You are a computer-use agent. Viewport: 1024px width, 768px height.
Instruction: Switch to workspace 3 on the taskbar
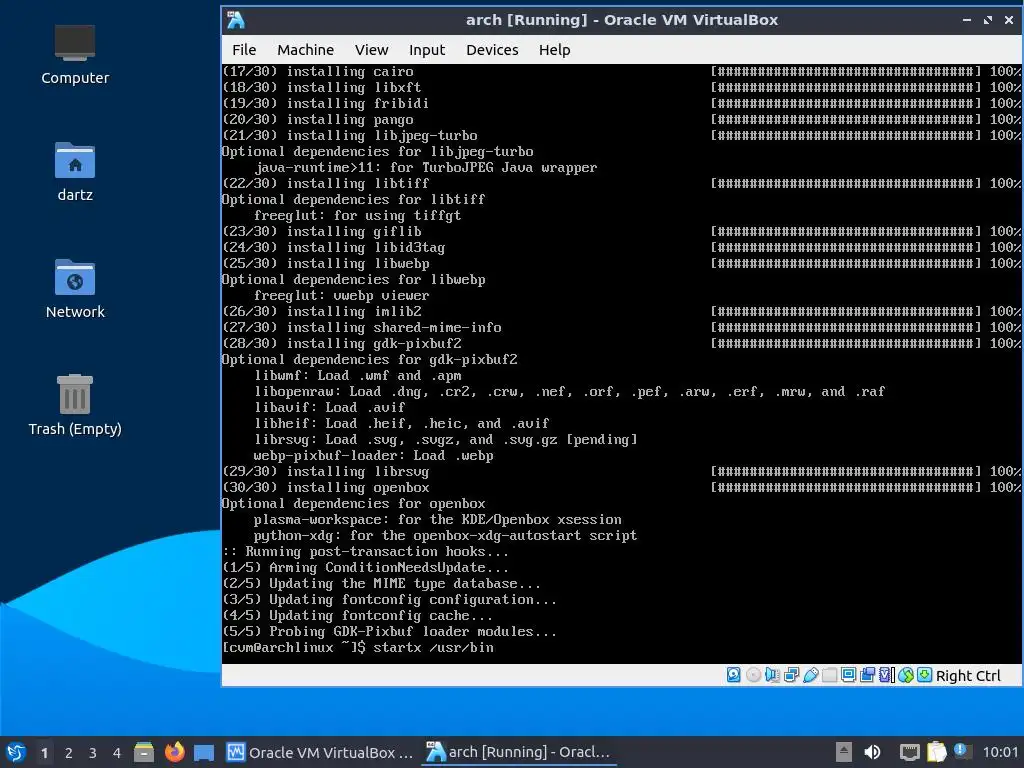(93, 752)
